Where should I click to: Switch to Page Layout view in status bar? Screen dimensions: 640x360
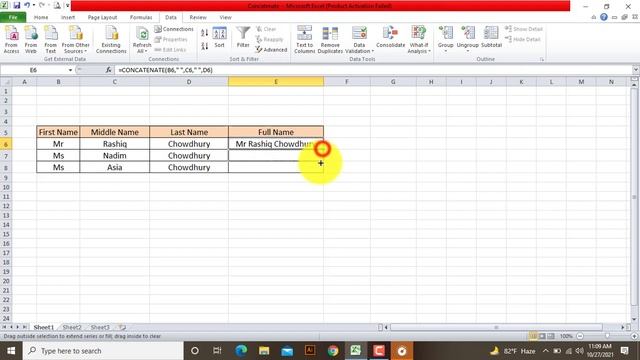[x=542, y=336]
